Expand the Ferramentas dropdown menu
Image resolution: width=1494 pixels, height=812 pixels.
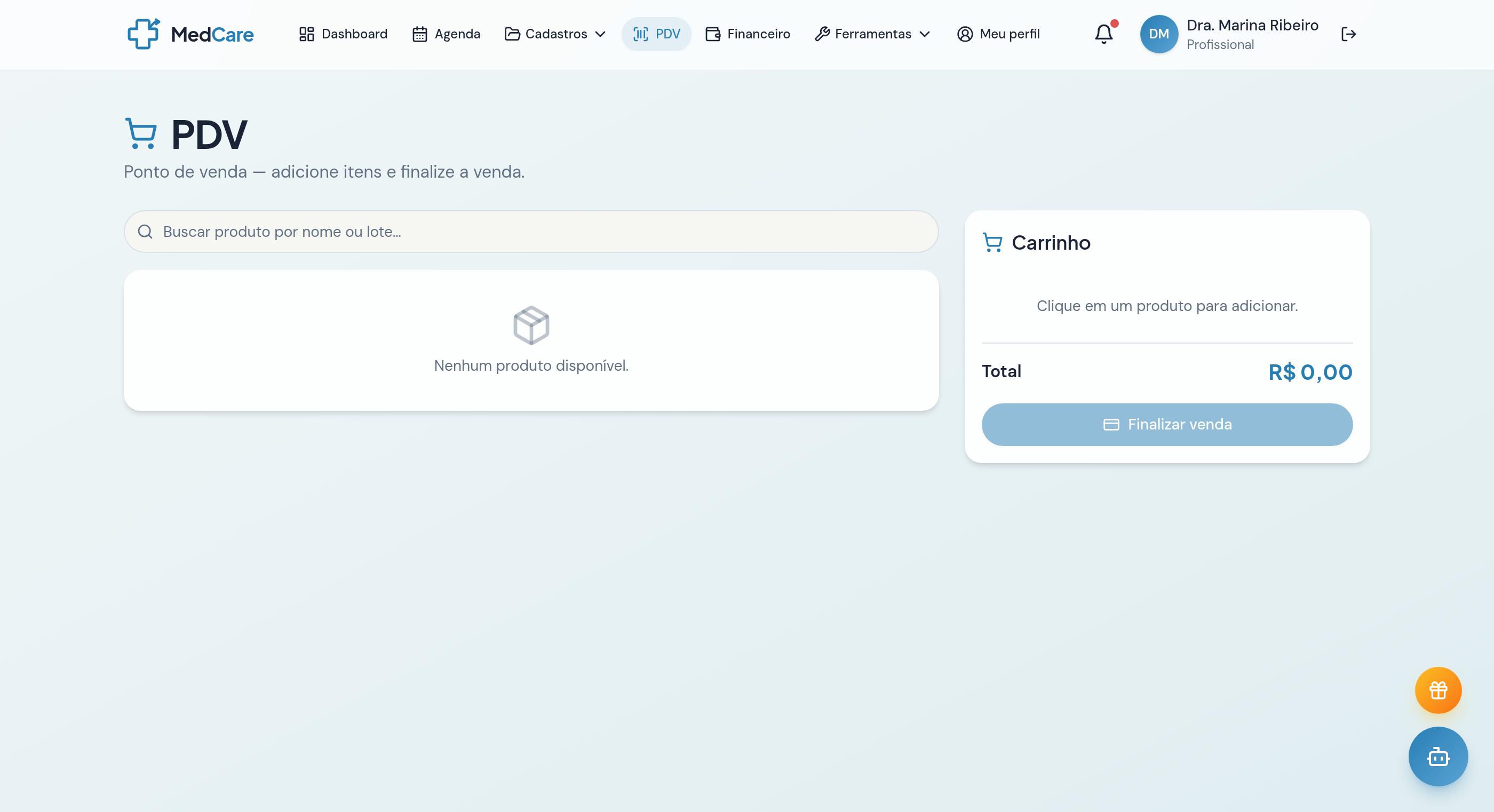pyautogui.click(x=872, y=34)
